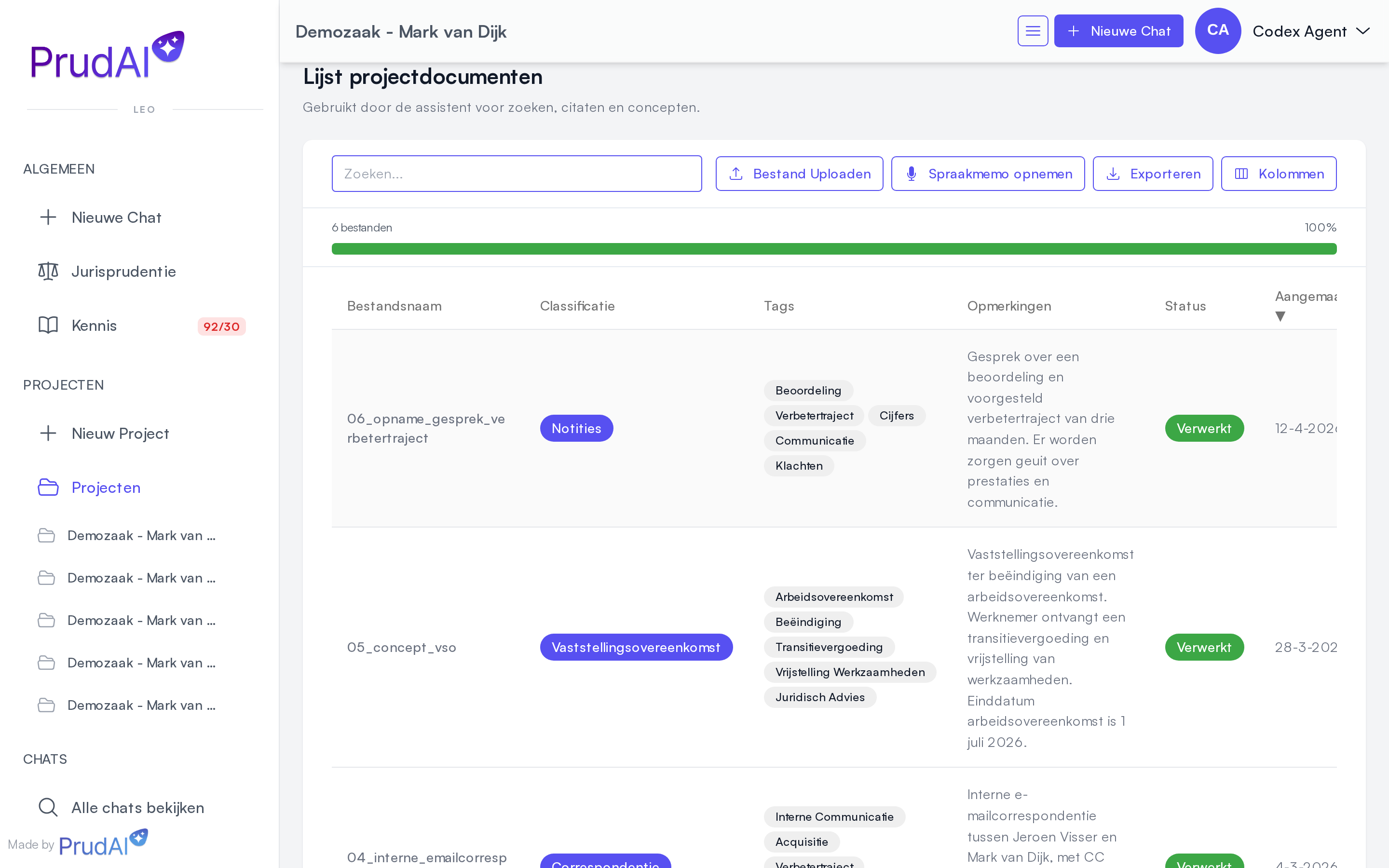Image resolution: width=1389 pixels, height=868 pixels.
Task: Click the Juridisch Advies tag
Action: [819, 697]
